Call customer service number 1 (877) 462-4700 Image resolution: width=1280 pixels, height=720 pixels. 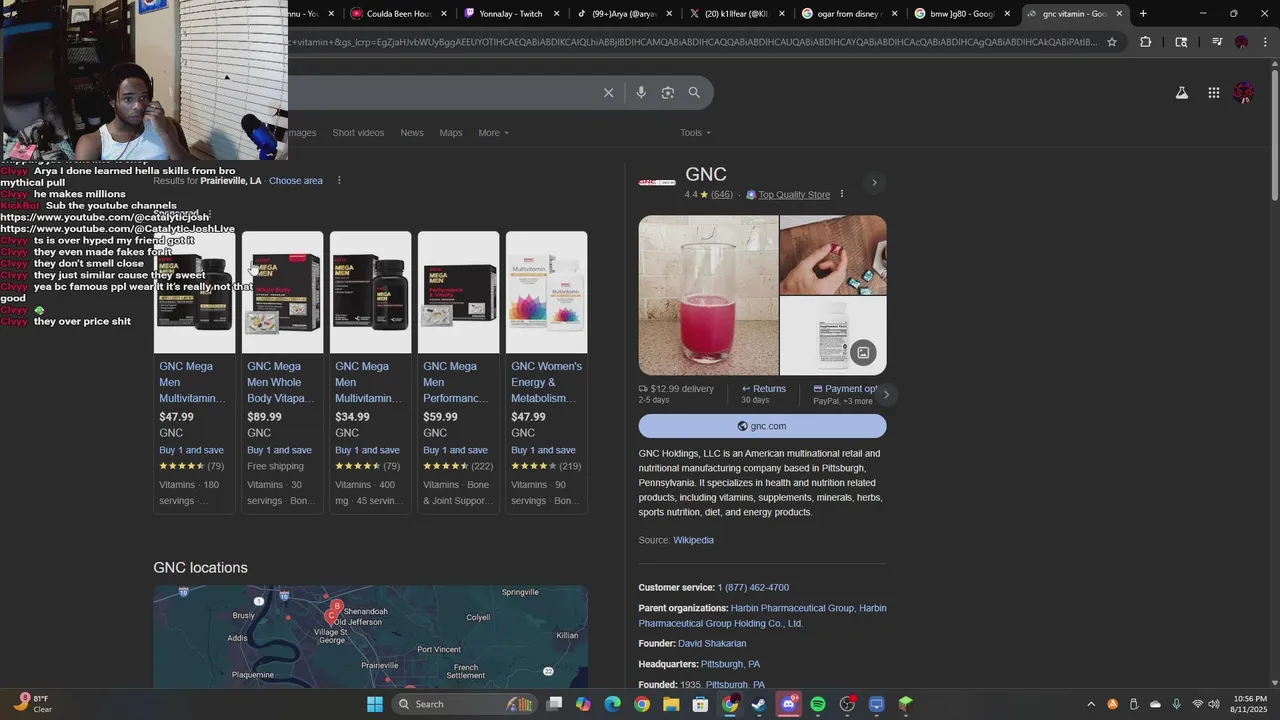click(x=753, y=588)
